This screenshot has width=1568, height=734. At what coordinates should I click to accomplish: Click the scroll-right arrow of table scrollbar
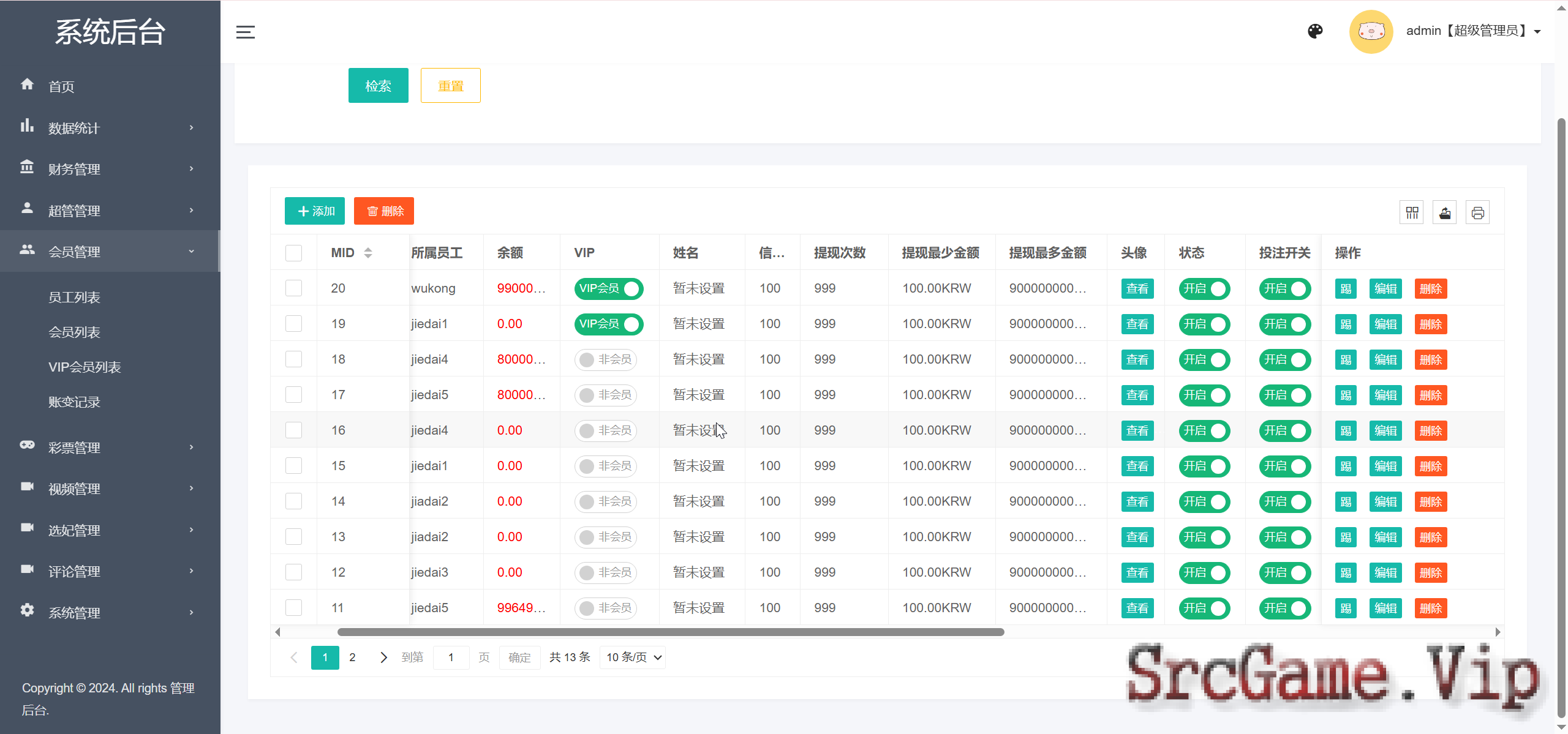coord(1498,632)
